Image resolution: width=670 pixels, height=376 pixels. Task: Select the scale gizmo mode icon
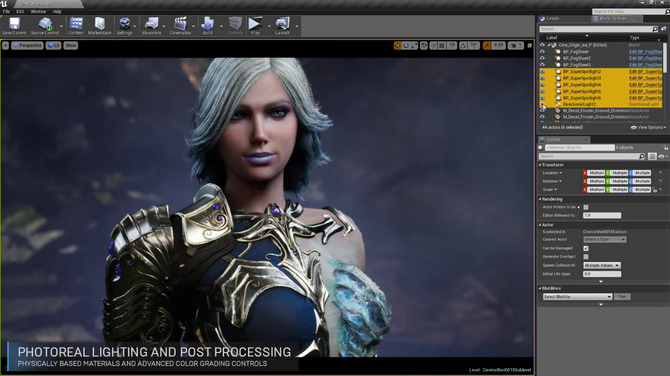(414, 45)
